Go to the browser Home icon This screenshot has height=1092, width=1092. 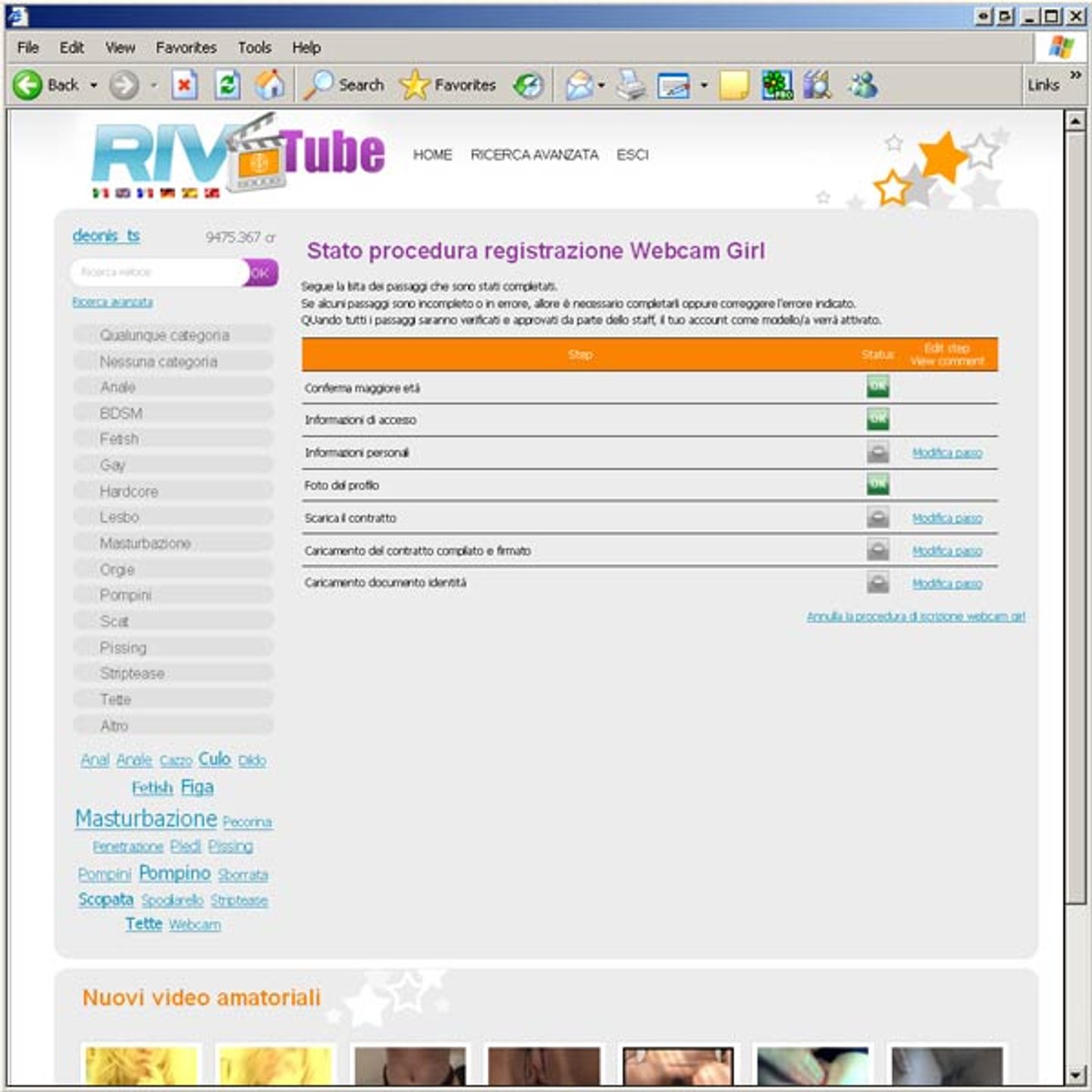pos(269,85)
